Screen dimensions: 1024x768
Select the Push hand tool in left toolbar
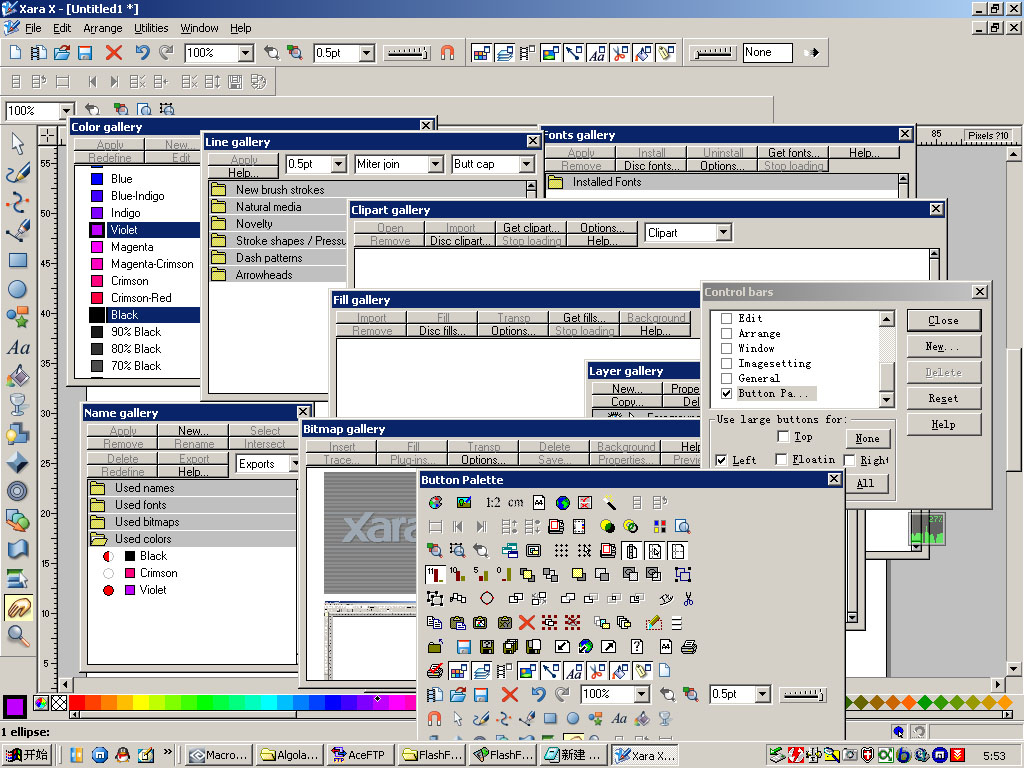[18, 607]
